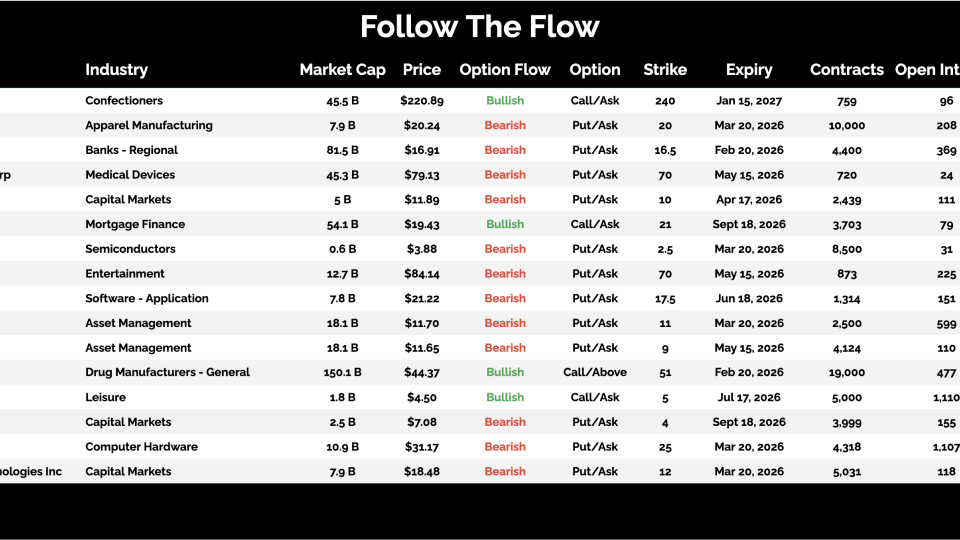Select the Jan 15, 2027 expiry cell
This screenshot has height=540, width=960.
point(749,101)
